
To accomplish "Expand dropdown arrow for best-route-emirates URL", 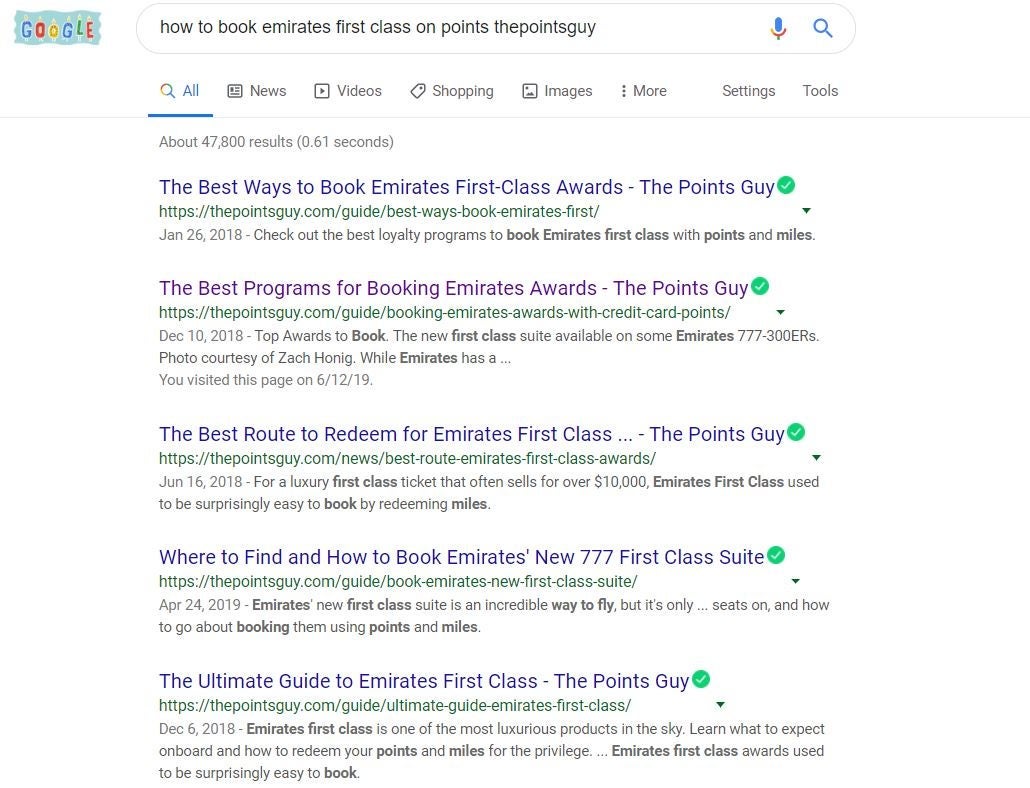I will [816, 458].
